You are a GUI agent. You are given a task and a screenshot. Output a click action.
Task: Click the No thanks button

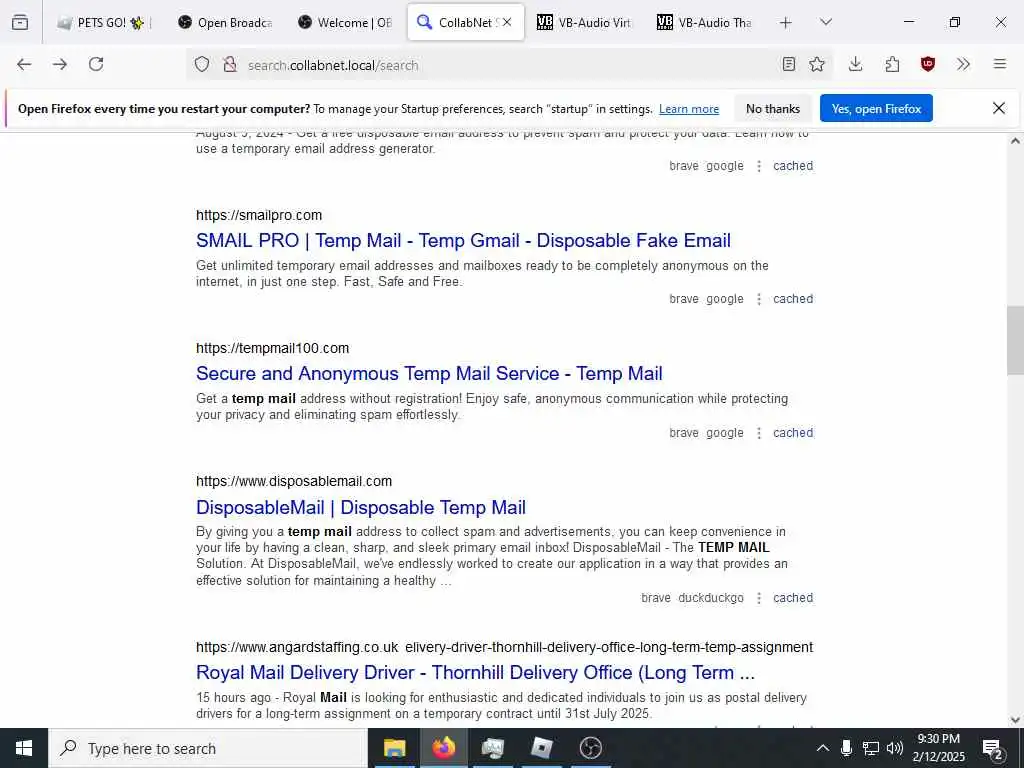coord(773,109)
